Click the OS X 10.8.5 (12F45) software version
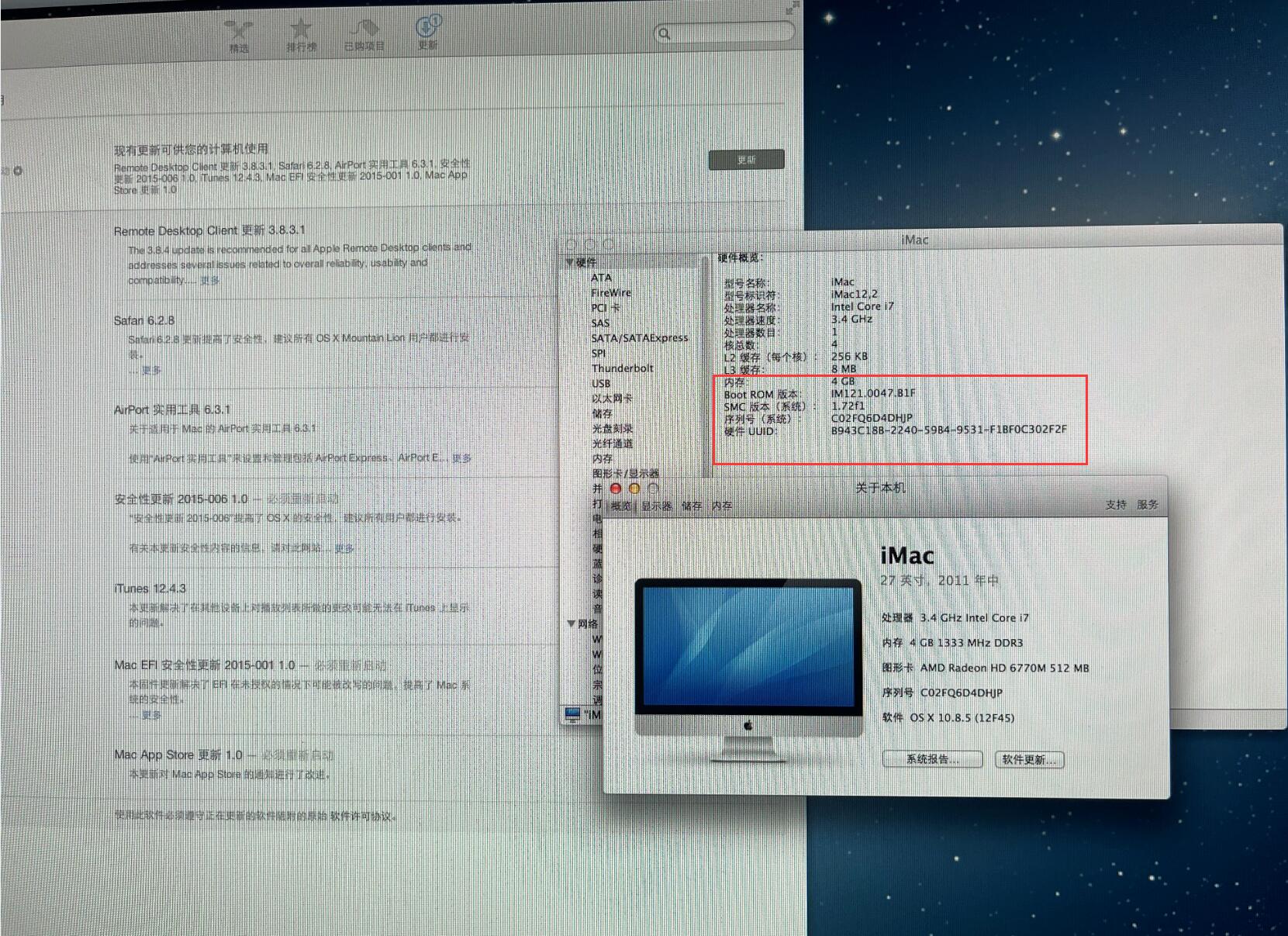Viewport: 1288px width, 936px height. [962, 718]
